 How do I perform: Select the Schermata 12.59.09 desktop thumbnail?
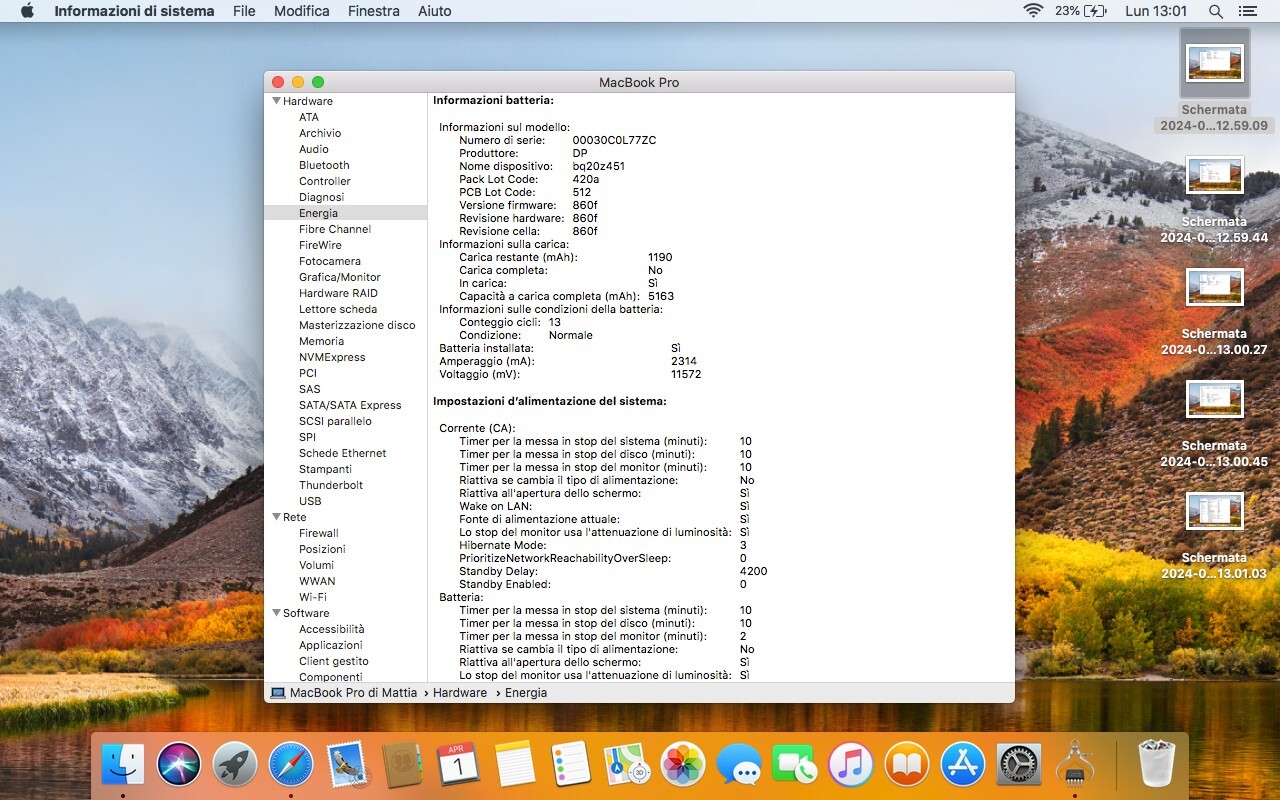point(1214,64)
